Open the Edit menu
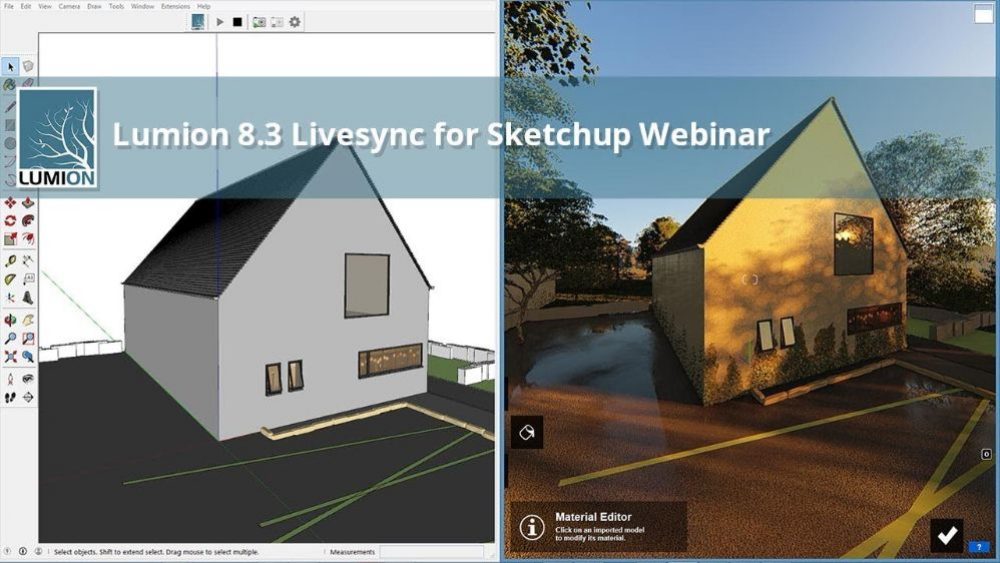Screen dimensions: 1000x563 (26, 6)
